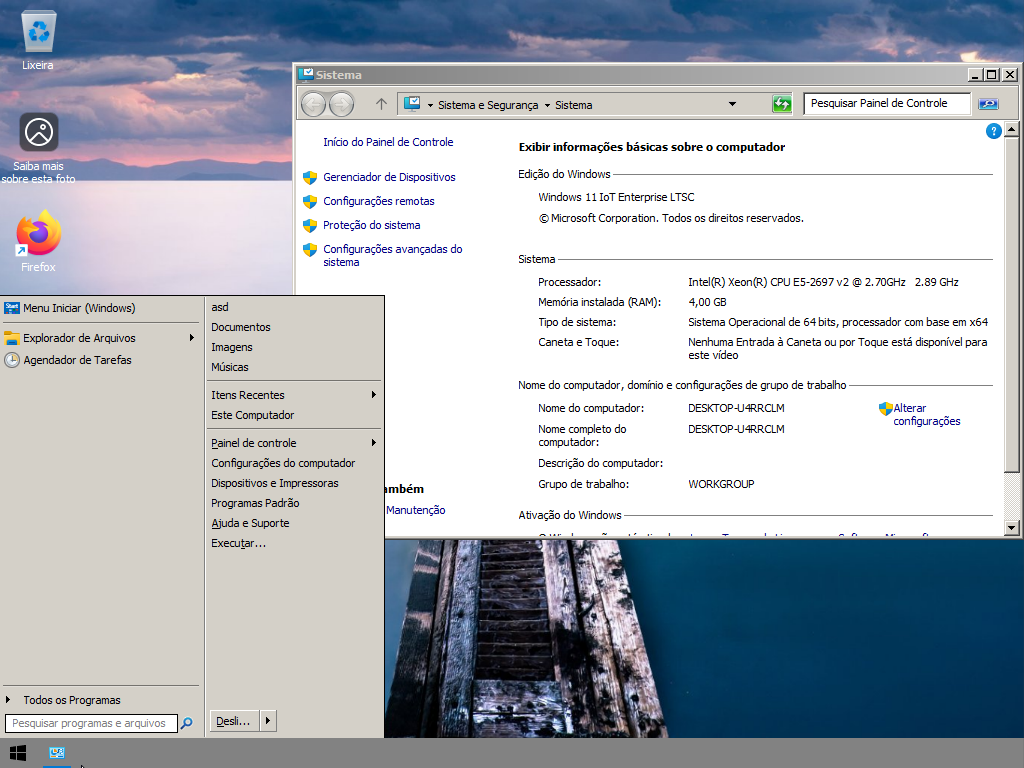
Task: Click the Windows Start button on taskbar
Action: pos(18,753)
